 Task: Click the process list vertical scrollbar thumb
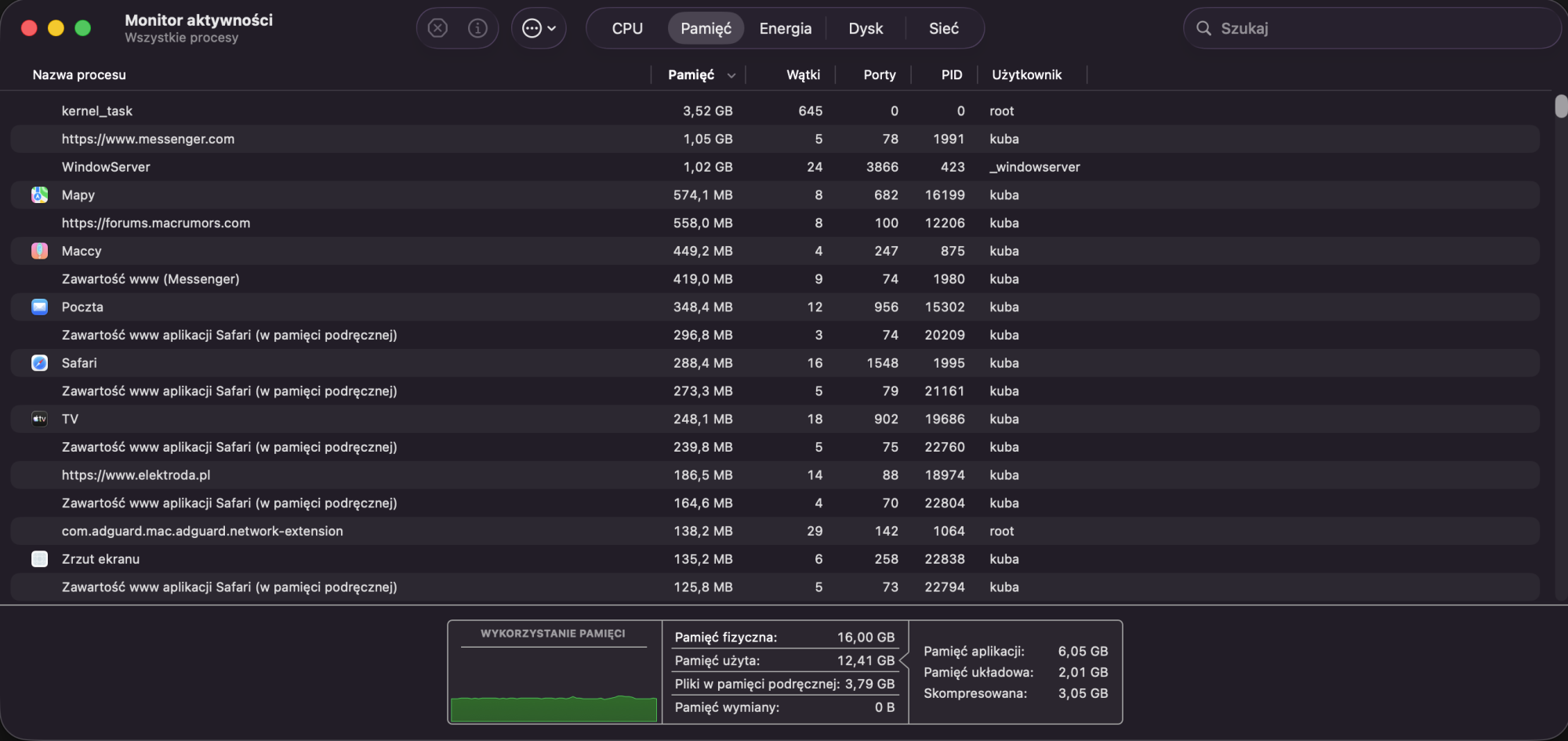1560,106
